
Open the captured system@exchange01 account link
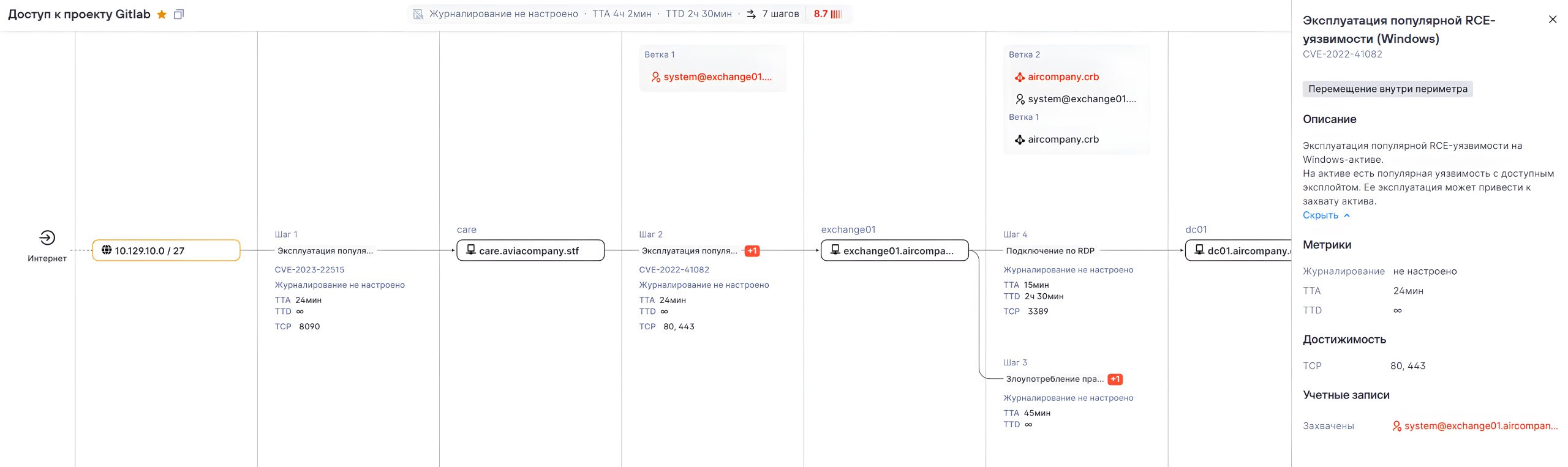[x=1479, y=426]
